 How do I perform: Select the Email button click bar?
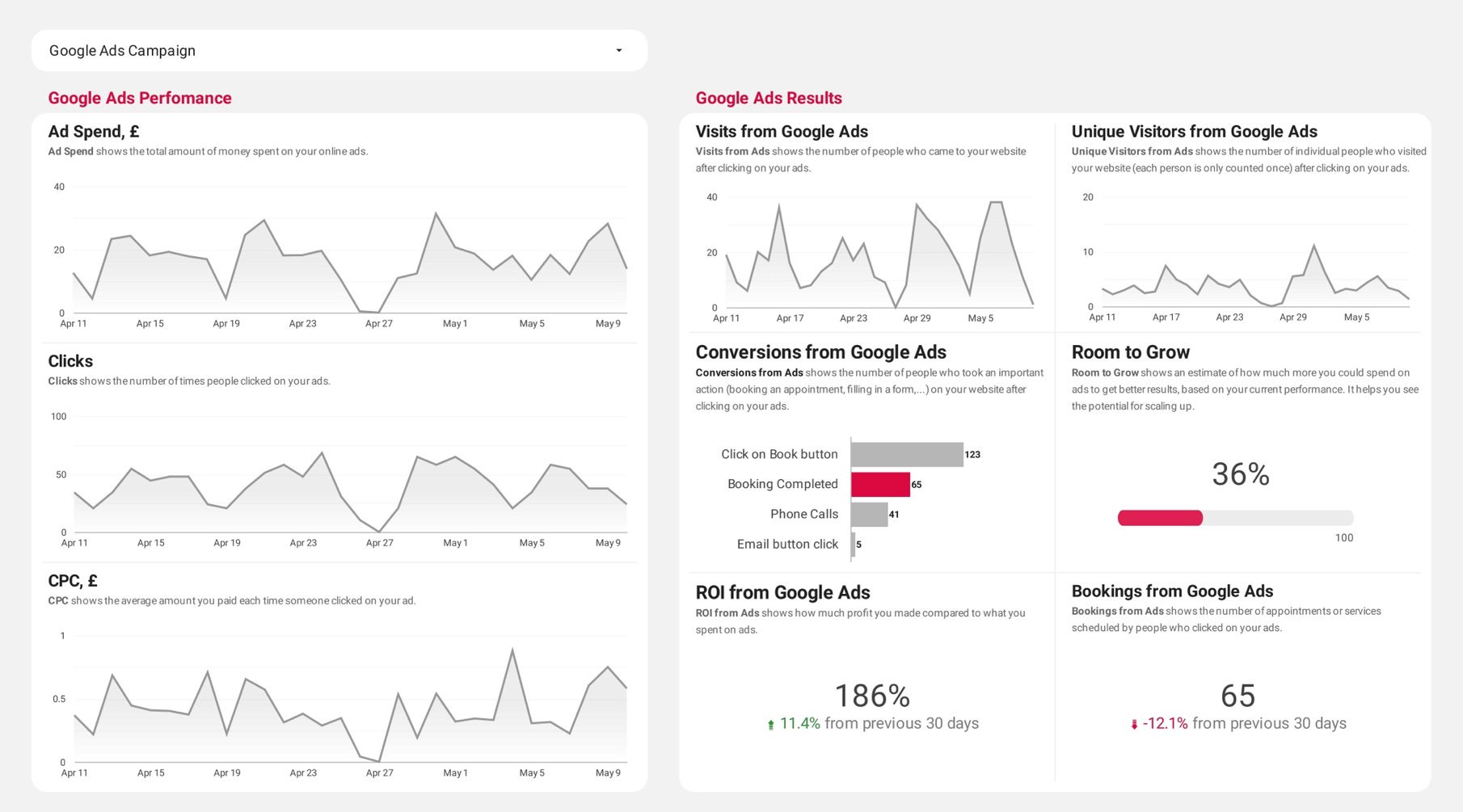coord(853,545)
